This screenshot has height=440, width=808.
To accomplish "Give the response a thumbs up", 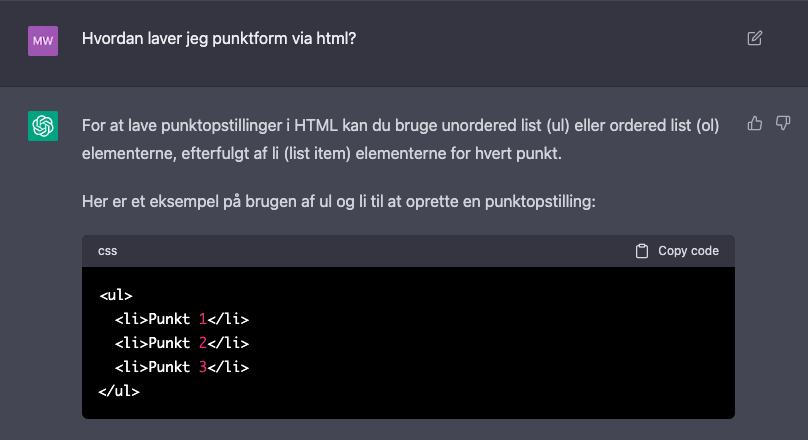I will coord(754,123).
